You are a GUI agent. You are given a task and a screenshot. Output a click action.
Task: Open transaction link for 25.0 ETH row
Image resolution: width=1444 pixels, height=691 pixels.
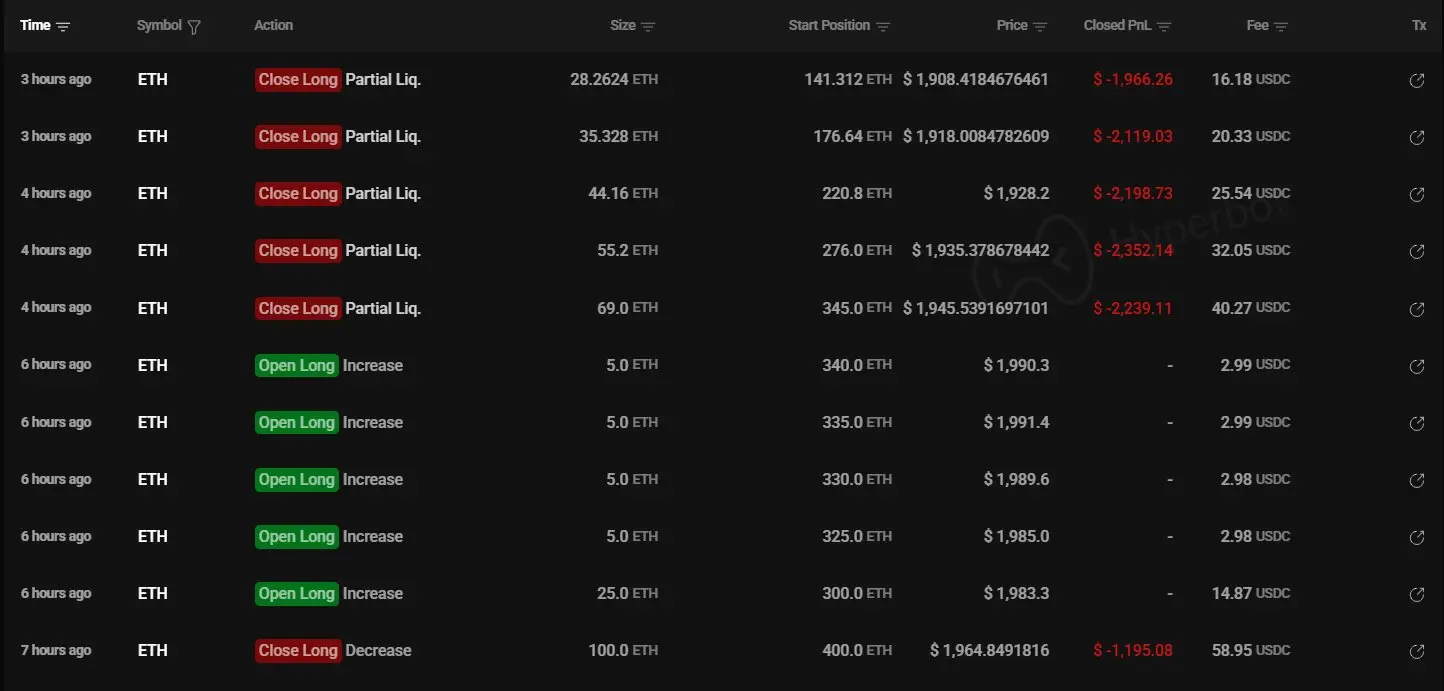tap(1416, 594)
